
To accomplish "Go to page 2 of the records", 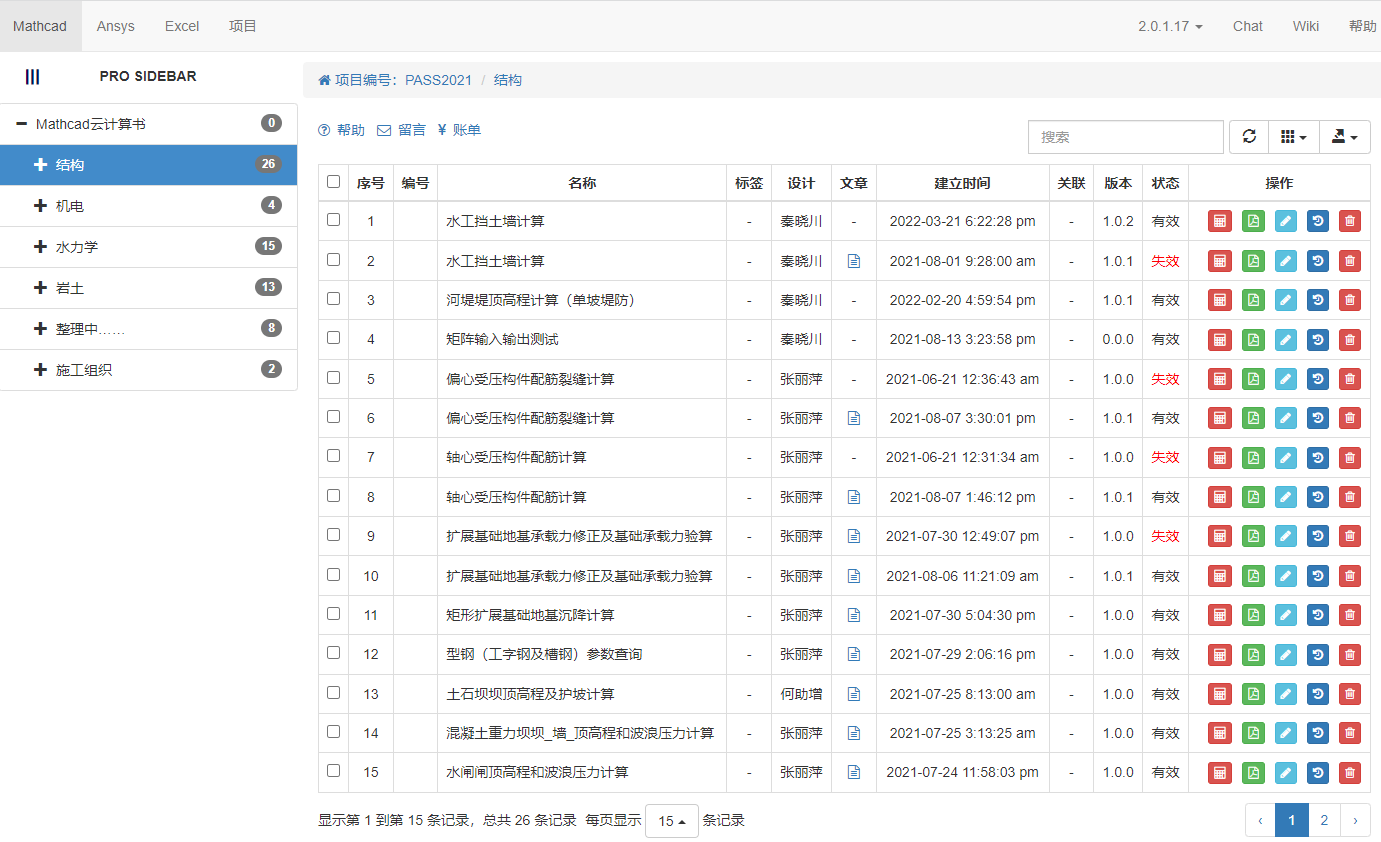I will click(x=1324, y=820).
